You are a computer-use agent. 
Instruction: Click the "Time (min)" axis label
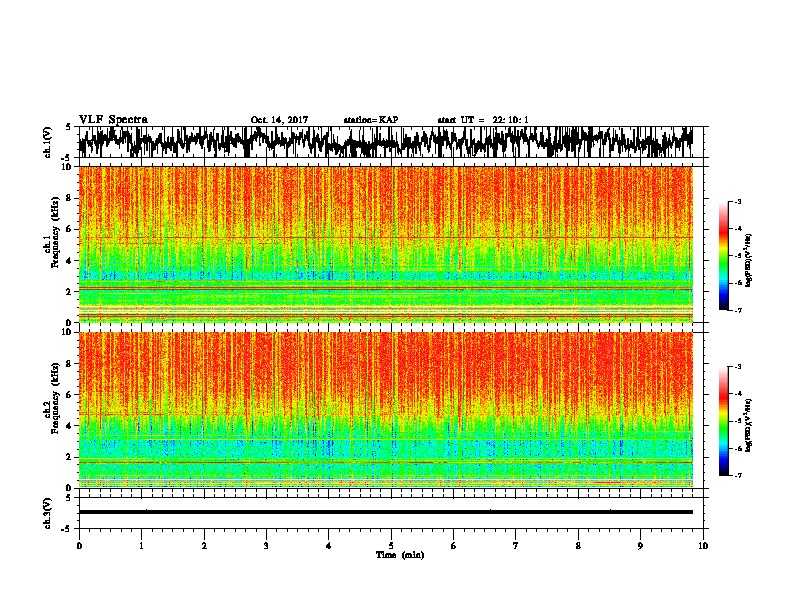pos(400,555)
